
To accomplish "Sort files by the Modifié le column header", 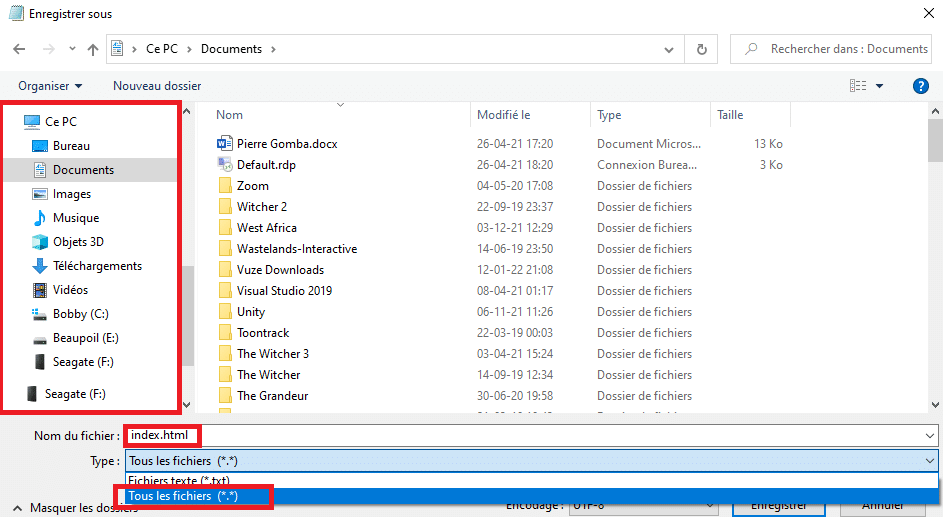I will click(504, 115).
